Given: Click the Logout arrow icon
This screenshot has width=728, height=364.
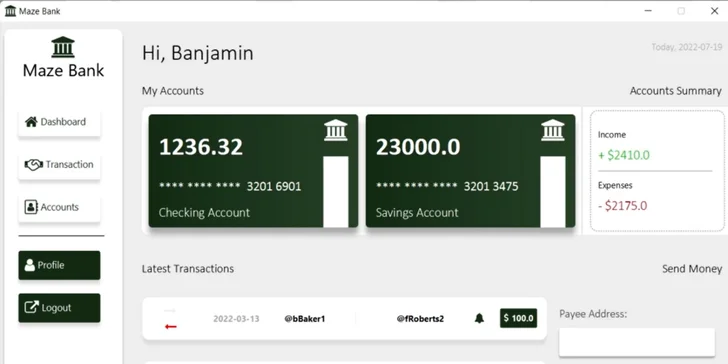Looking at the screenshot, I should [32, 307].
